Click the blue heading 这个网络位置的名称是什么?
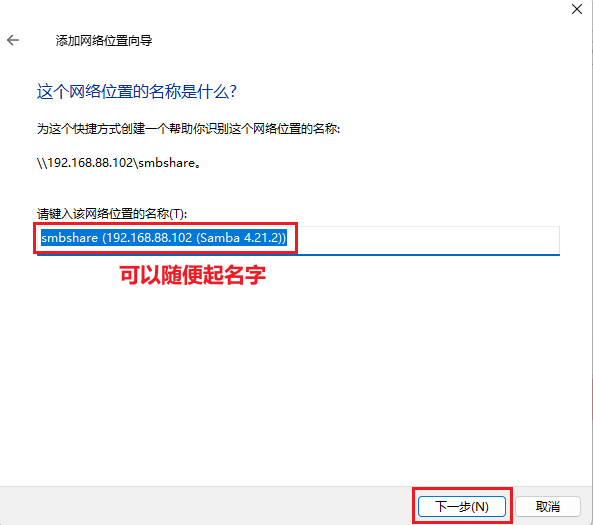Image resolution: width=593 pixels, height=525 pixels. pos(137,92)
